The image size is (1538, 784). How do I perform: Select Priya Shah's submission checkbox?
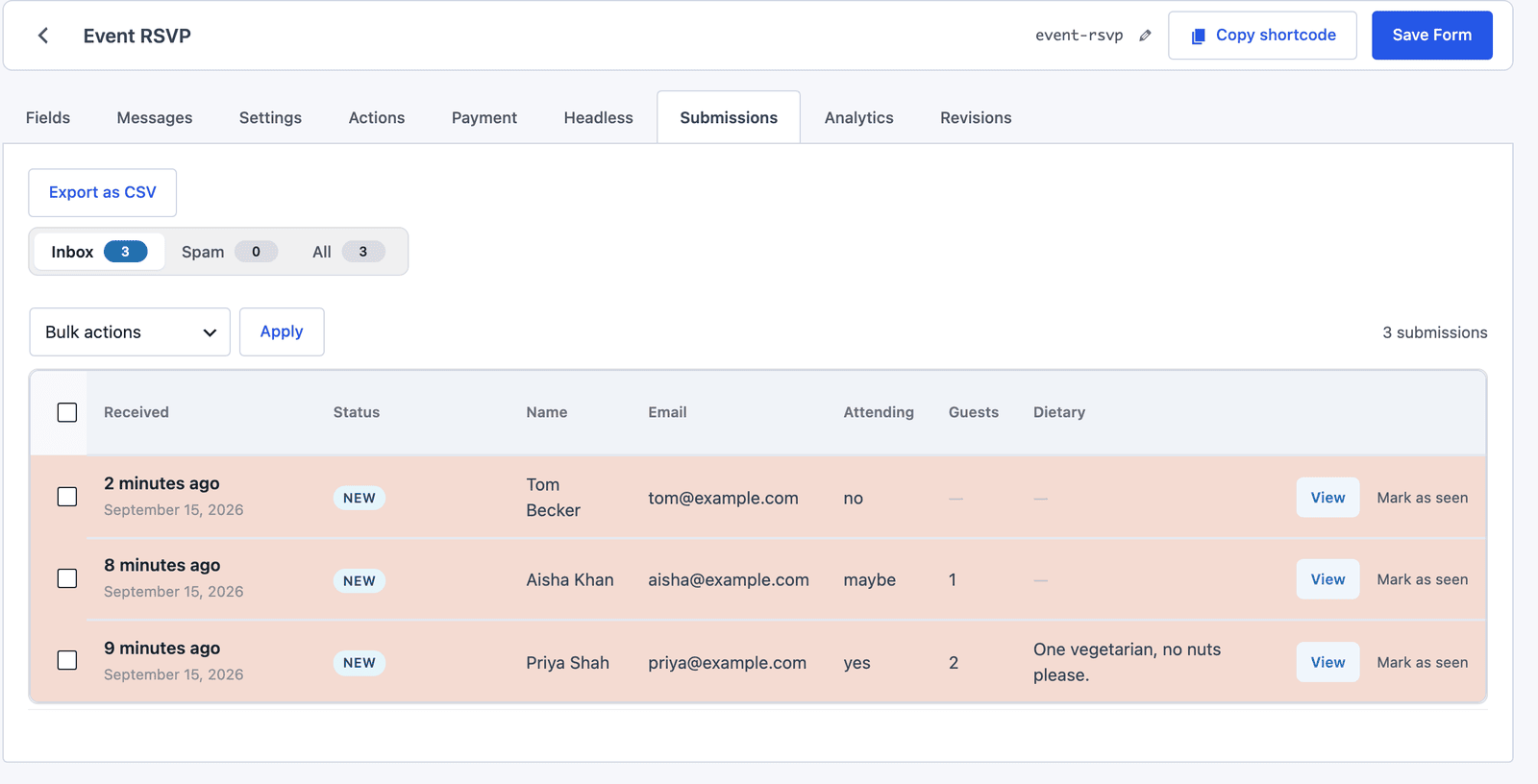[x=67, y=660]
